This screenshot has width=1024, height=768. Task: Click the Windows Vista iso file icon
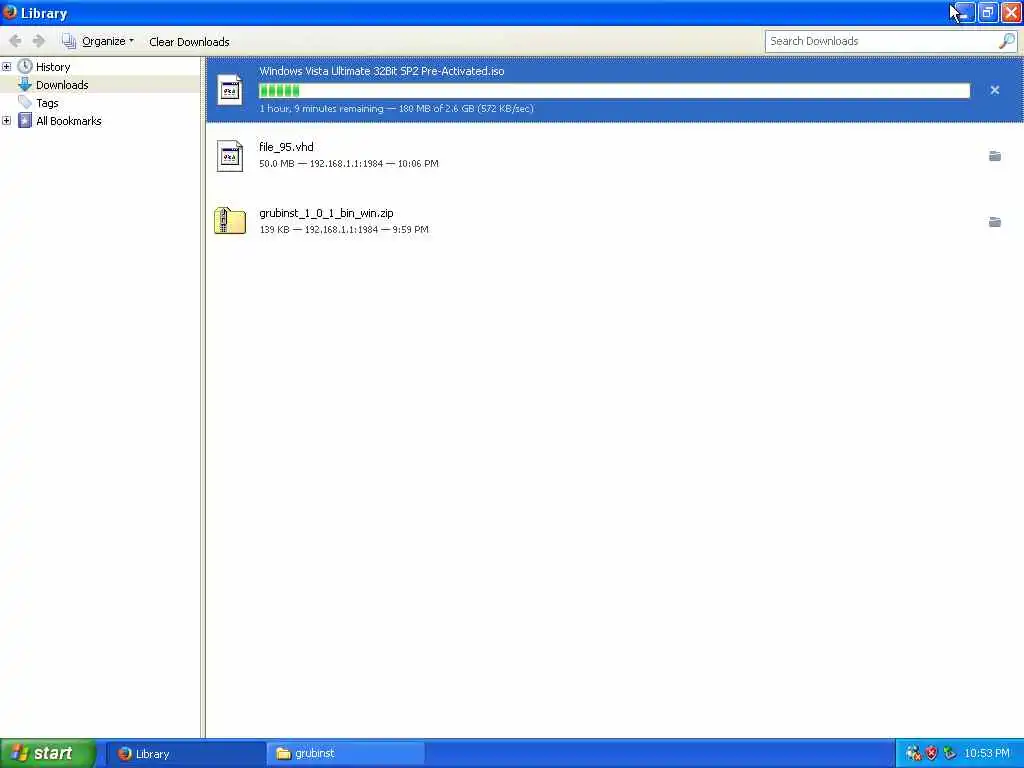pyautogui.click(x=230, y=90)
